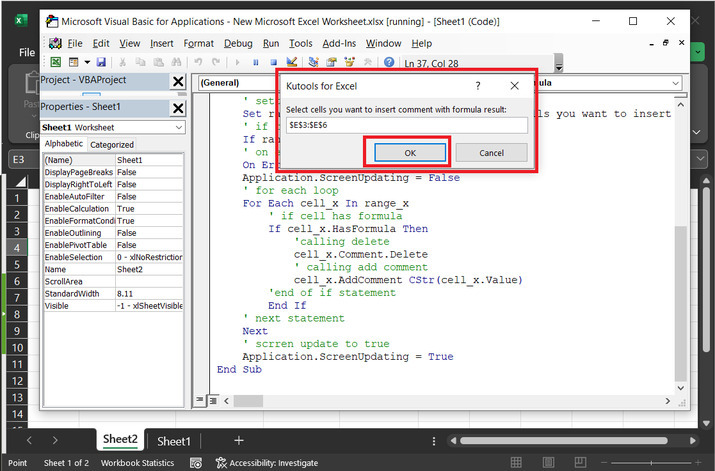Image resolution: width=715 pixels, height=471 pixels.
Task: Click the Save icon in VBA toolbar
Action: click(x=101, y=62)
